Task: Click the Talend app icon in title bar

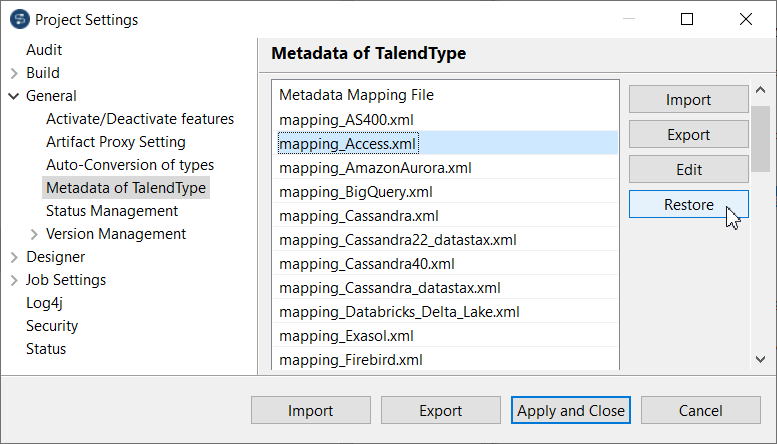Action: point(18,19)
